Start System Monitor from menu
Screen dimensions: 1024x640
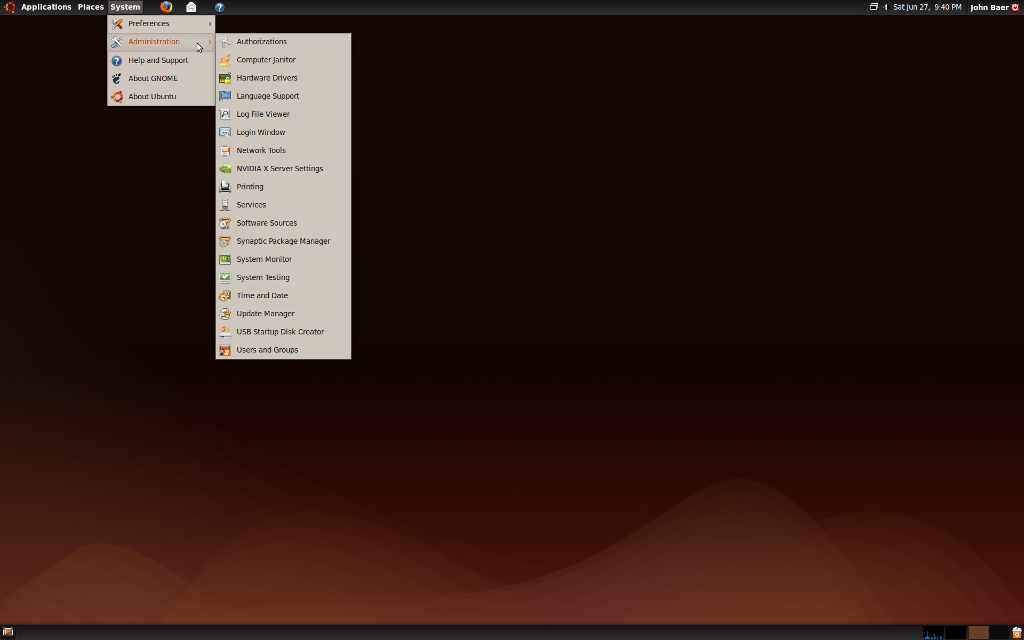(x=283, y=259)
